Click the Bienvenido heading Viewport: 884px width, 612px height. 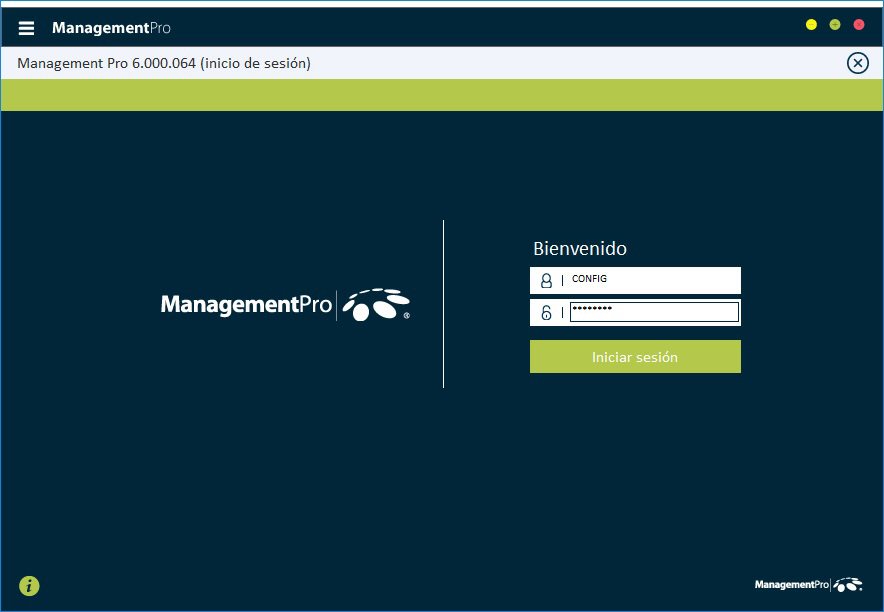[x=580, y=249]
